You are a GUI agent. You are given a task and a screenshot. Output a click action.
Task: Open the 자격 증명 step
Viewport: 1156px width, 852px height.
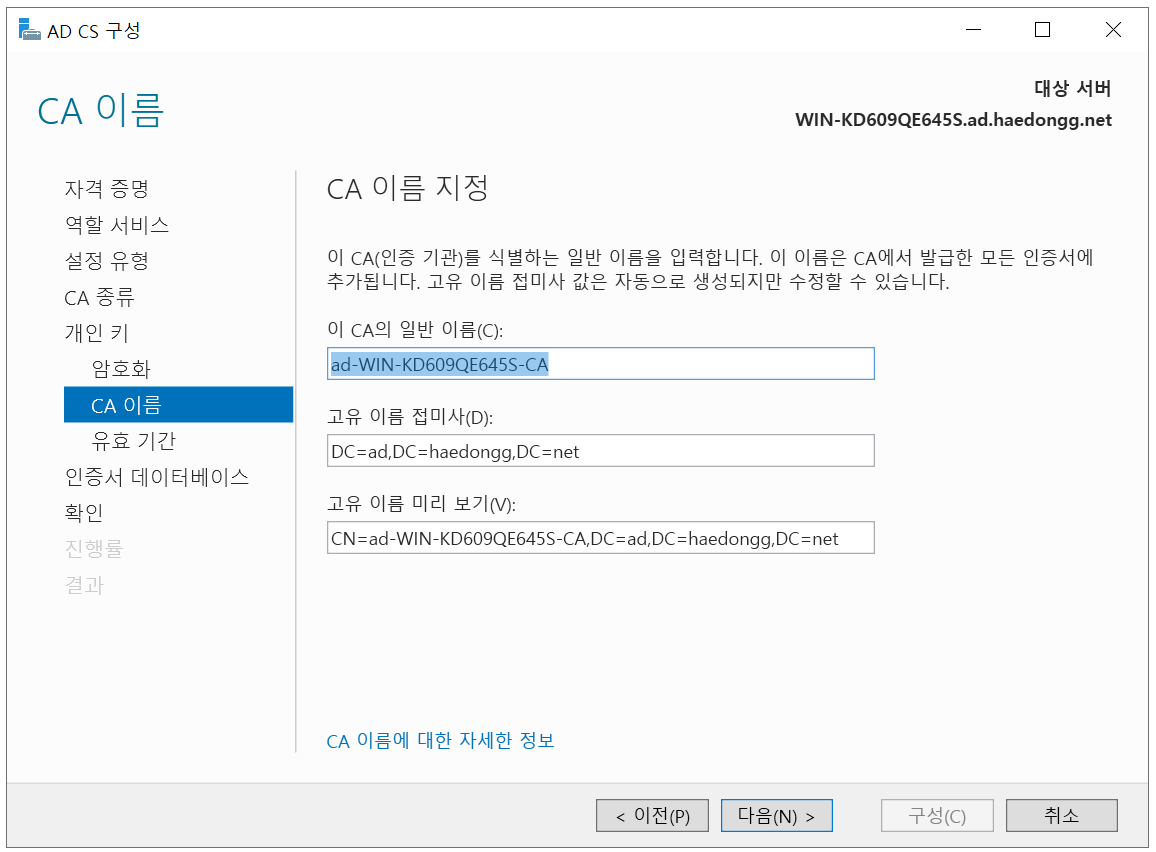tap(106, 189)
